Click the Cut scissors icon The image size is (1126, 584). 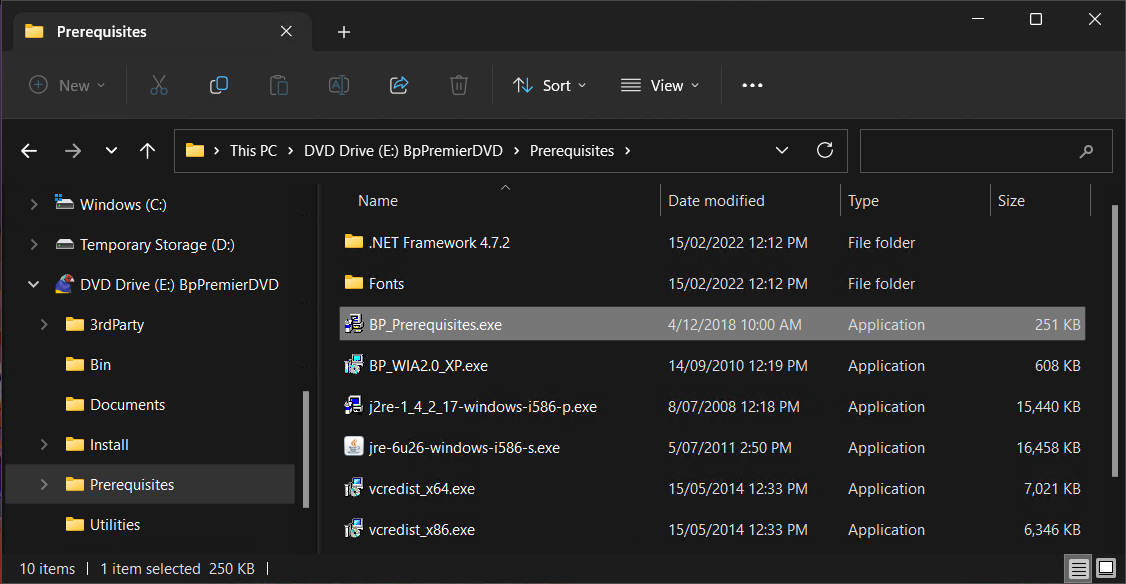tap(159, 85)
